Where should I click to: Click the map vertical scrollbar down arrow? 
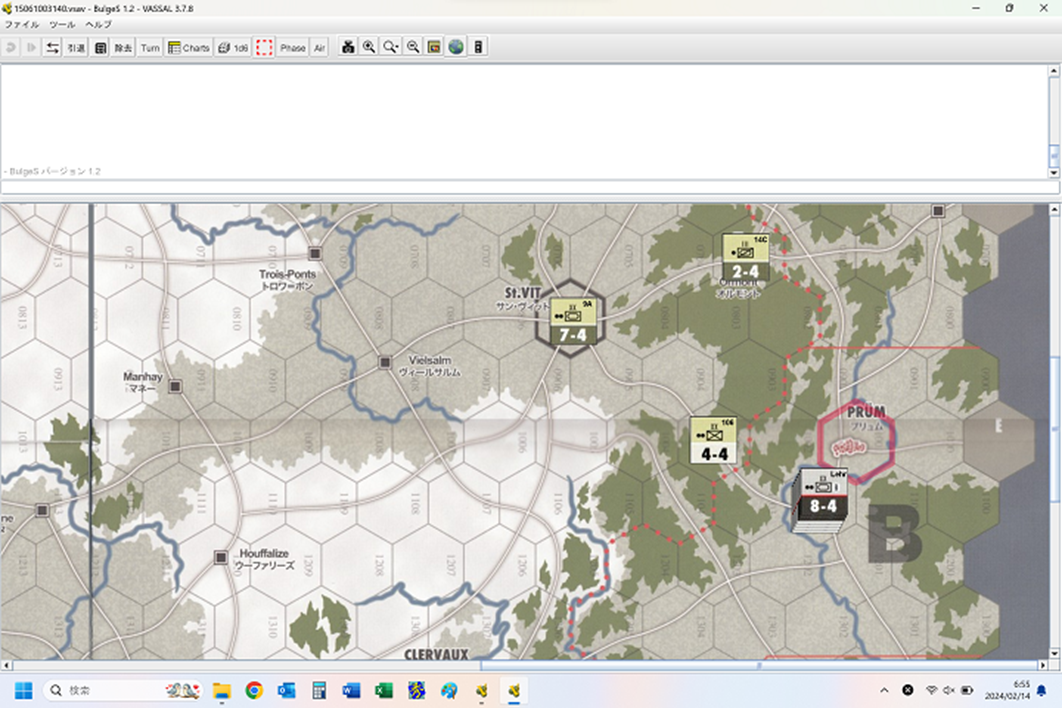click(x=1055, y=654)
